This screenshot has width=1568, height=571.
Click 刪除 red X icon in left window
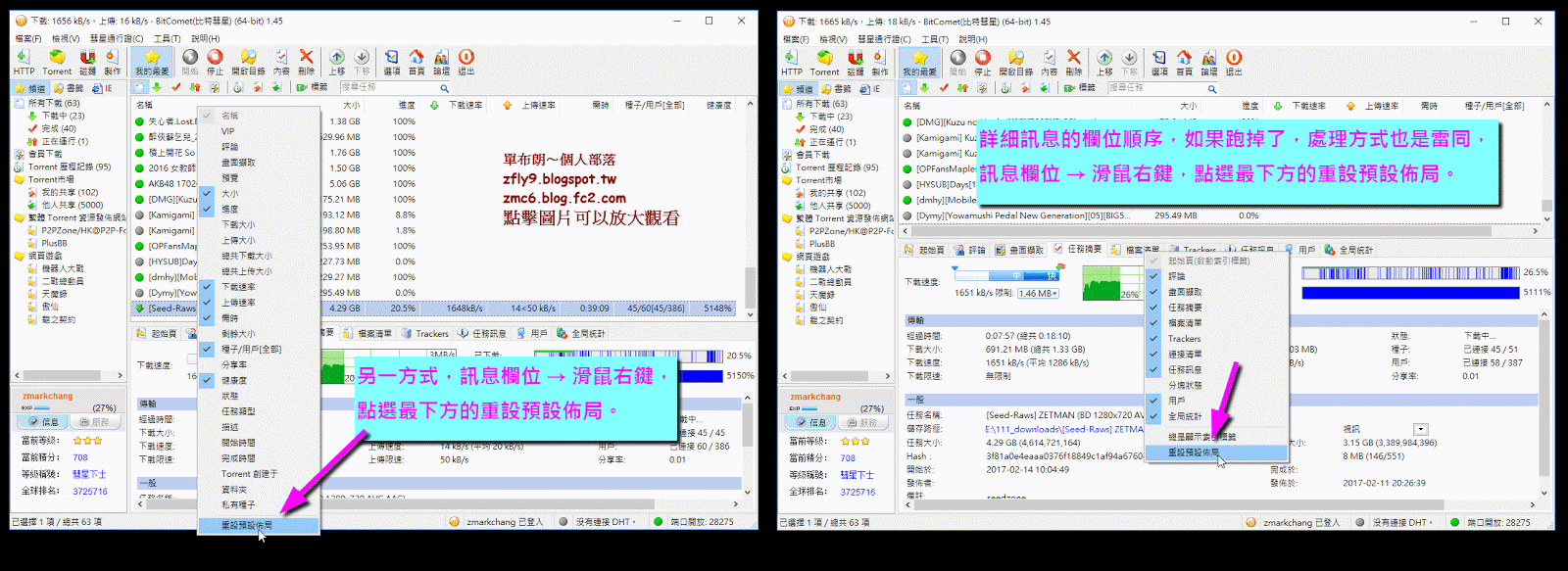coord(306,62)
